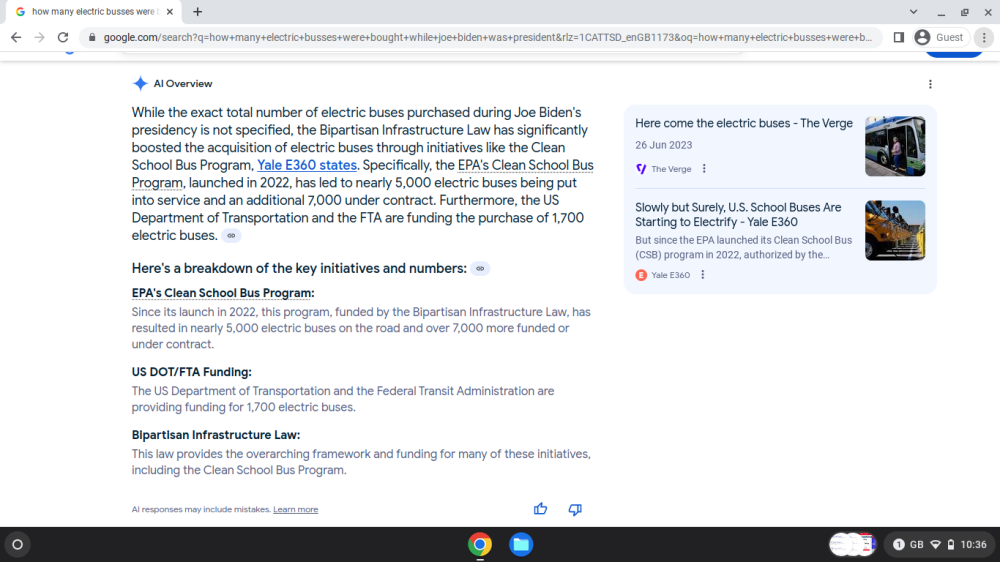Go forward with the forward arrow

(40, 38)
